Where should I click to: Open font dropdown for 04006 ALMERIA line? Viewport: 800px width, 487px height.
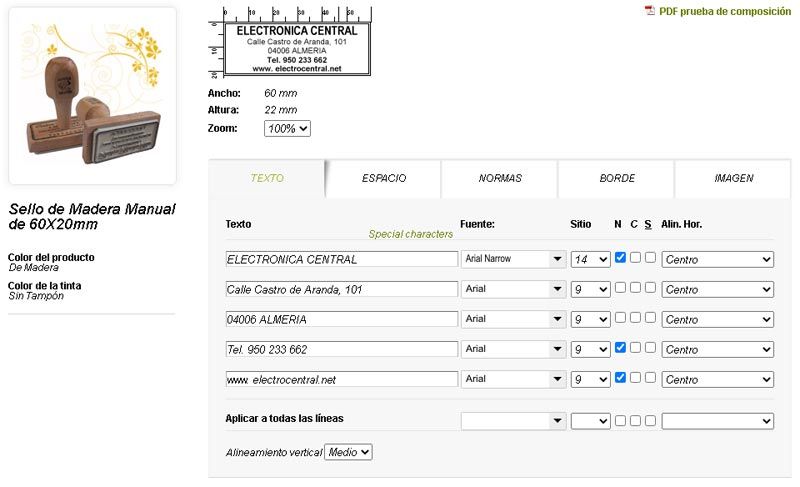[x=513, y=319]
